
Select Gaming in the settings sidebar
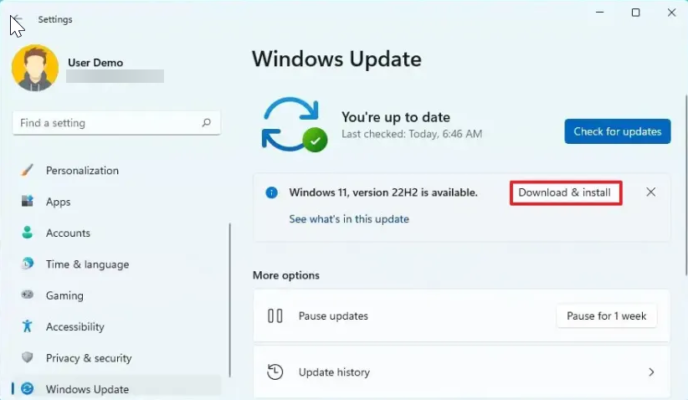pos(64,296)
